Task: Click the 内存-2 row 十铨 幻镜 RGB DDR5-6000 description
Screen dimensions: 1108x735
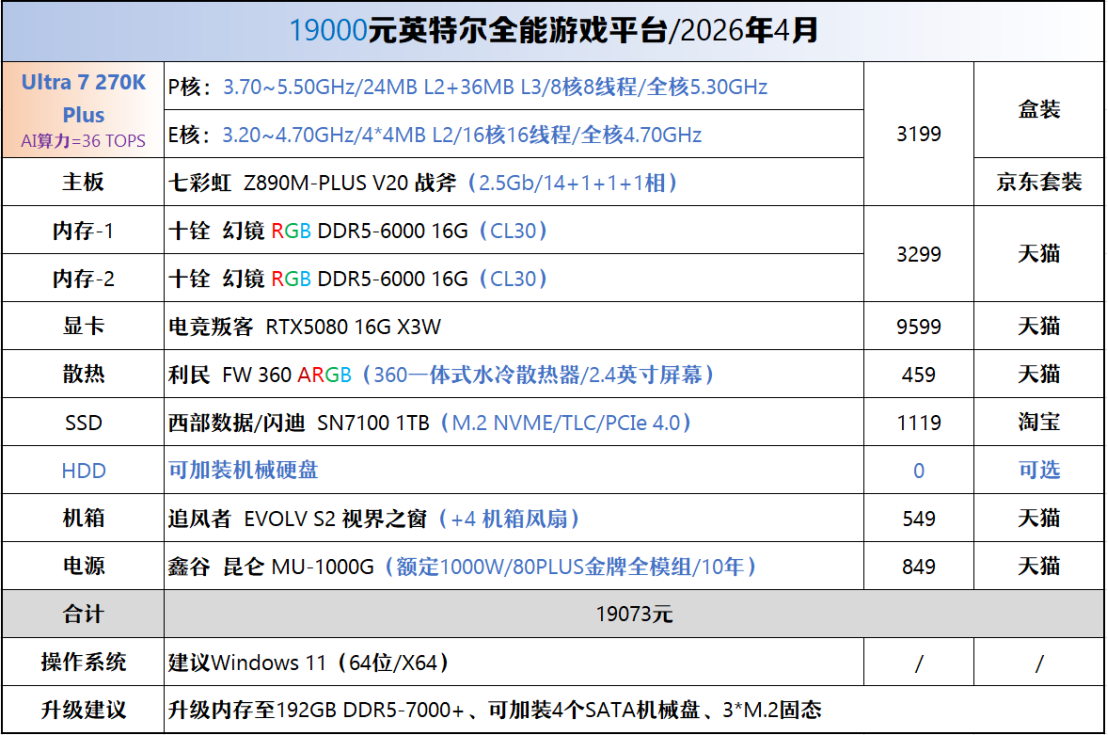Action: pos(514,278)
